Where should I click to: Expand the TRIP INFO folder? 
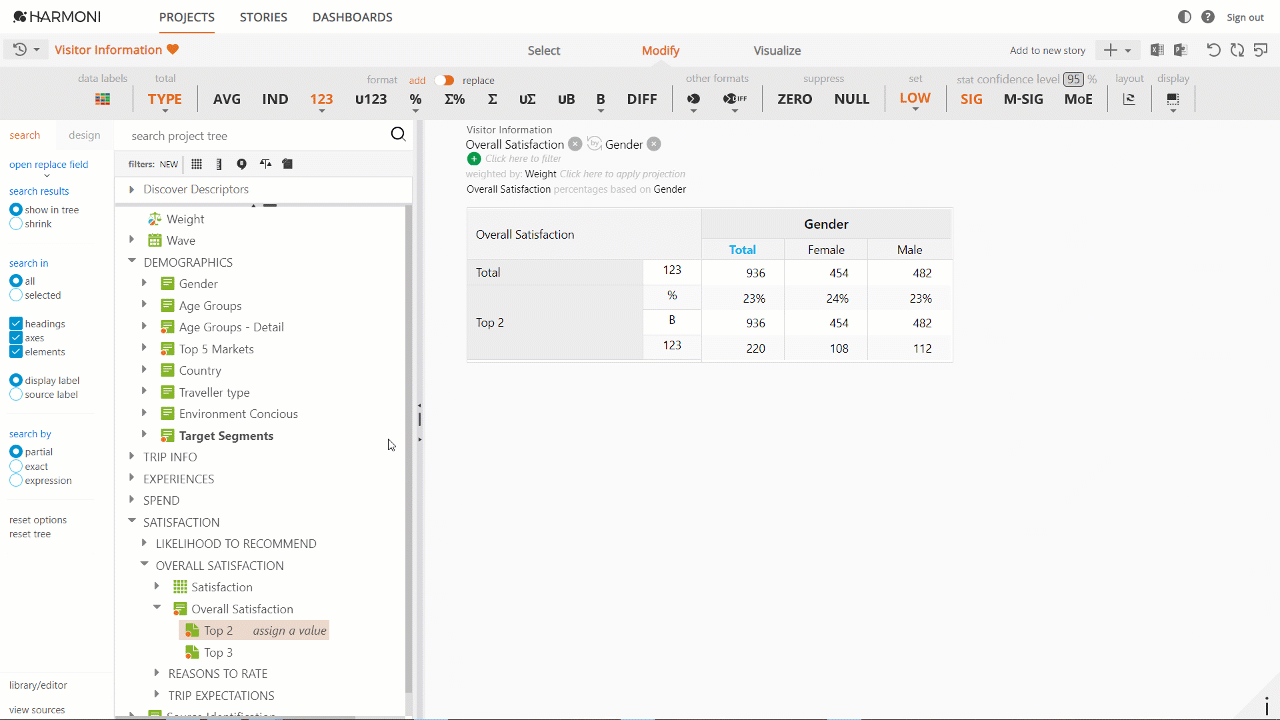(131, 457)
